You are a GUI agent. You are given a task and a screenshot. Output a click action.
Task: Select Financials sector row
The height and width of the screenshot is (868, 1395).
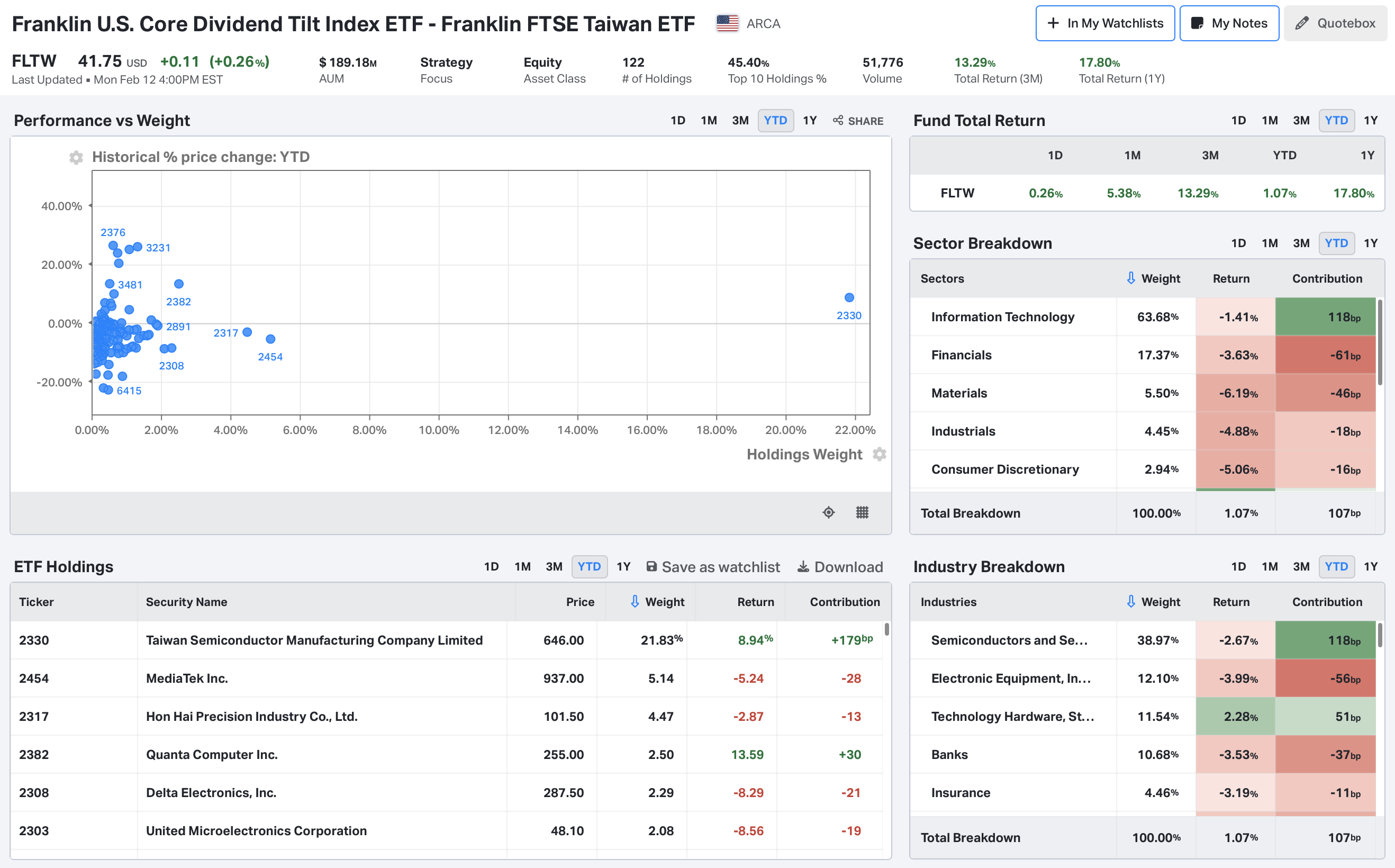pos(1143,355)
